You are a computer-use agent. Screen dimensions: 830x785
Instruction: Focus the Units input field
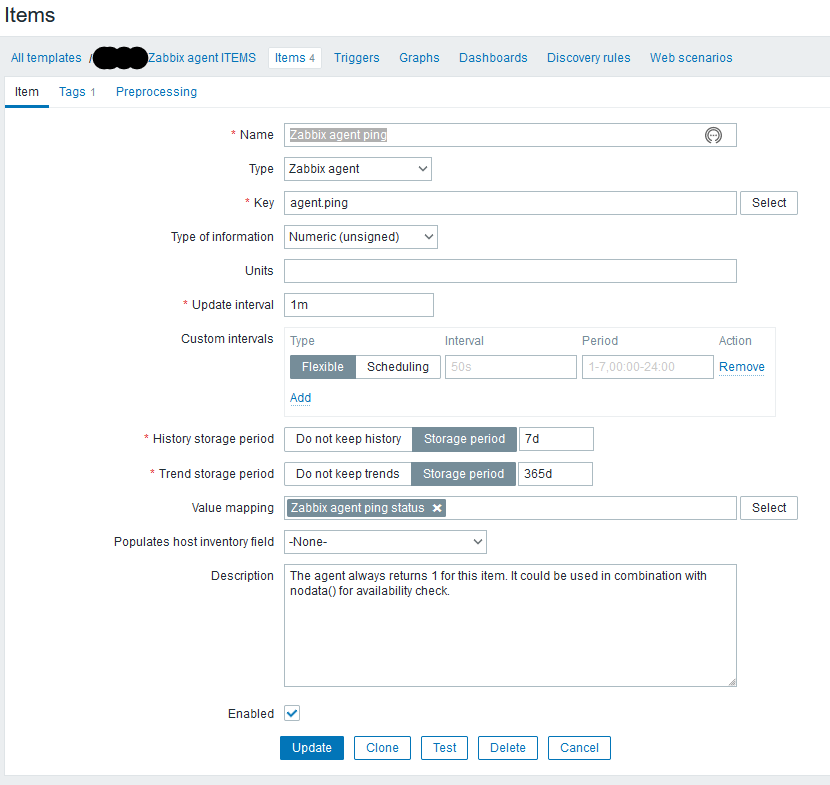pos(510,271)
